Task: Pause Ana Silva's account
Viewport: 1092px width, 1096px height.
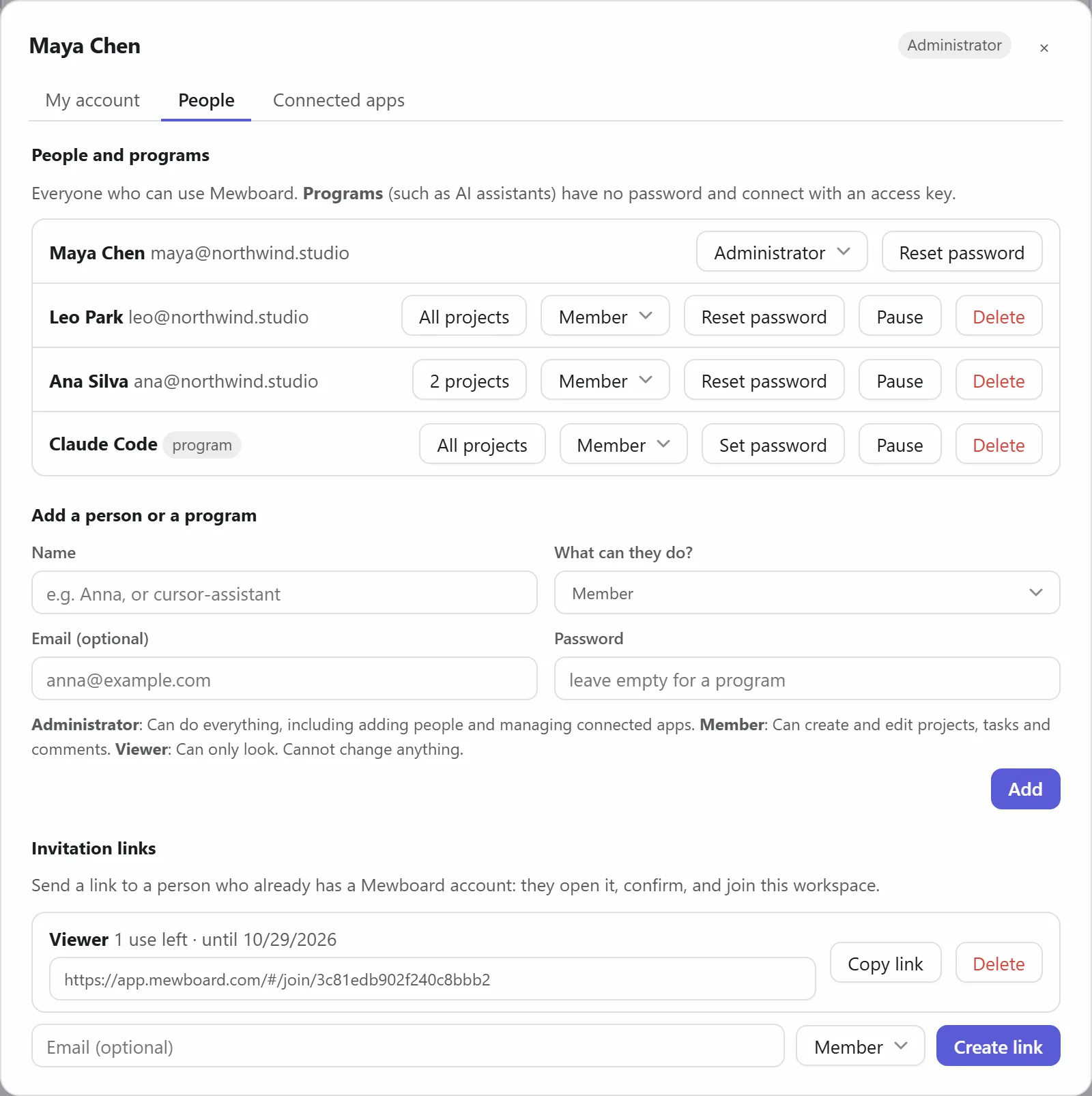Action: (900, 380)
